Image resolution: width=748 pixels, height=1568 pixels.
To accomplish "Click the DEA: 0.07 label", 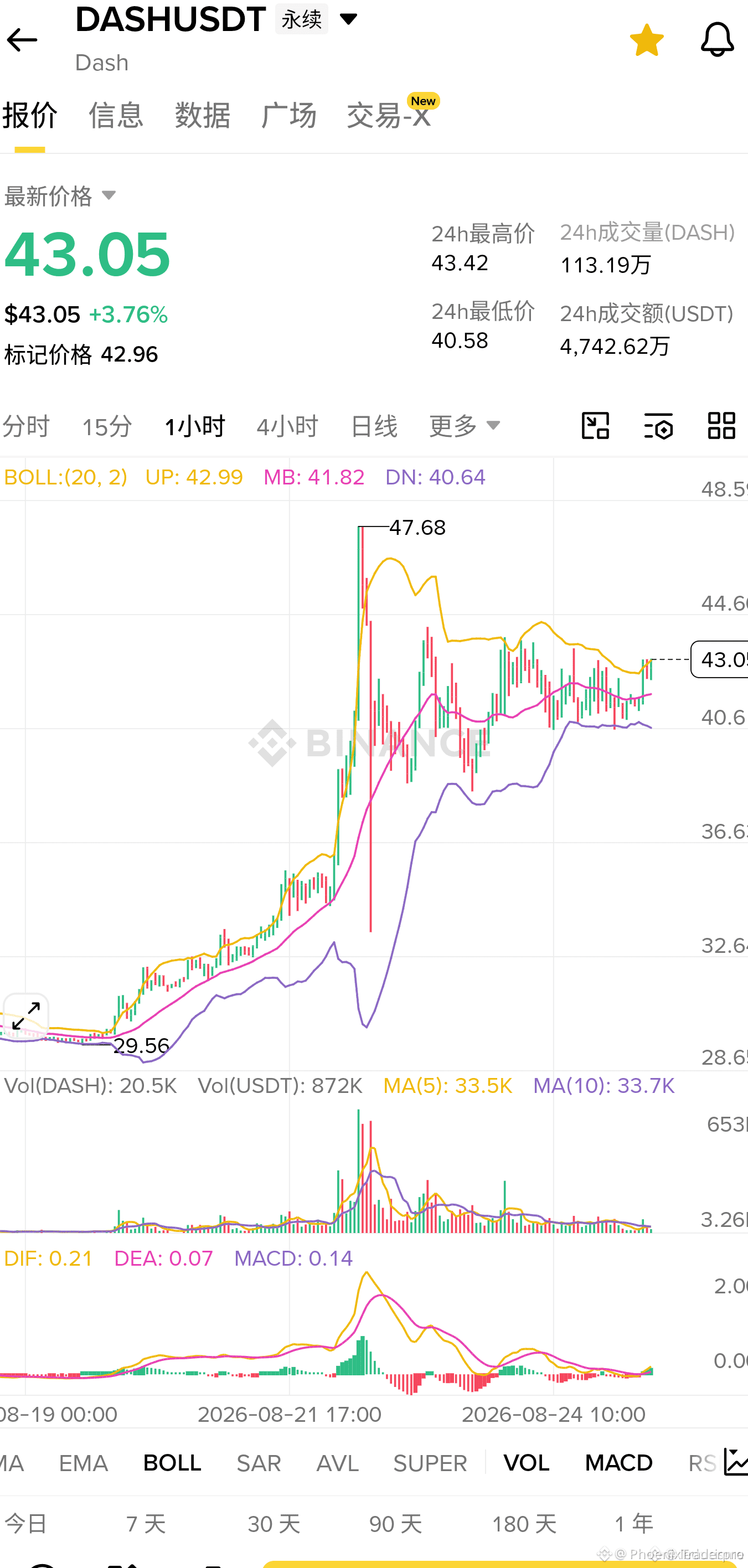I will click(164, 1258).
